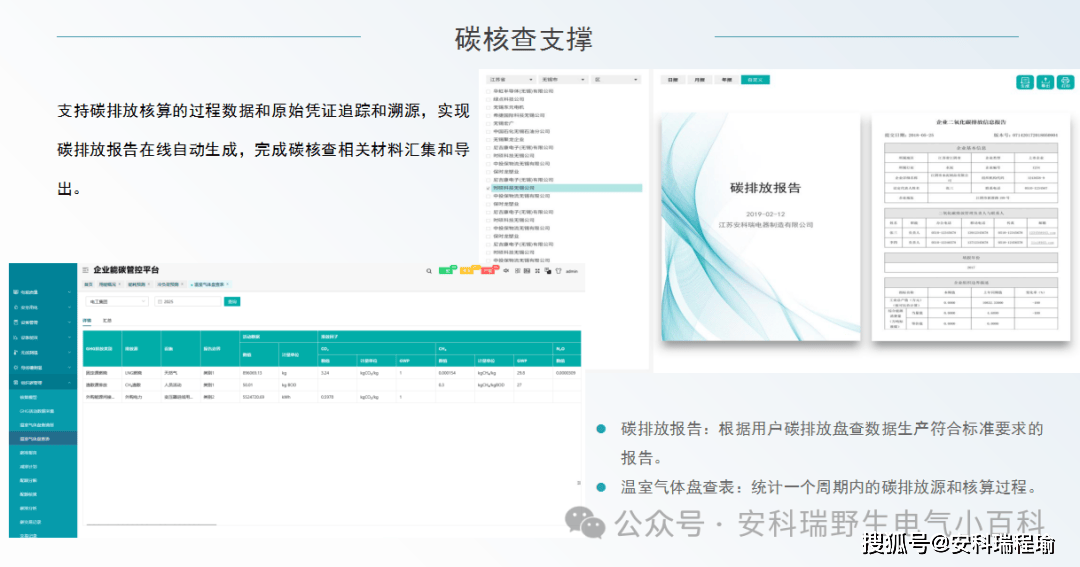Close the 用能概况 tab with its x
Screen dimensions: 1080x567
click(x=120, y=284)
